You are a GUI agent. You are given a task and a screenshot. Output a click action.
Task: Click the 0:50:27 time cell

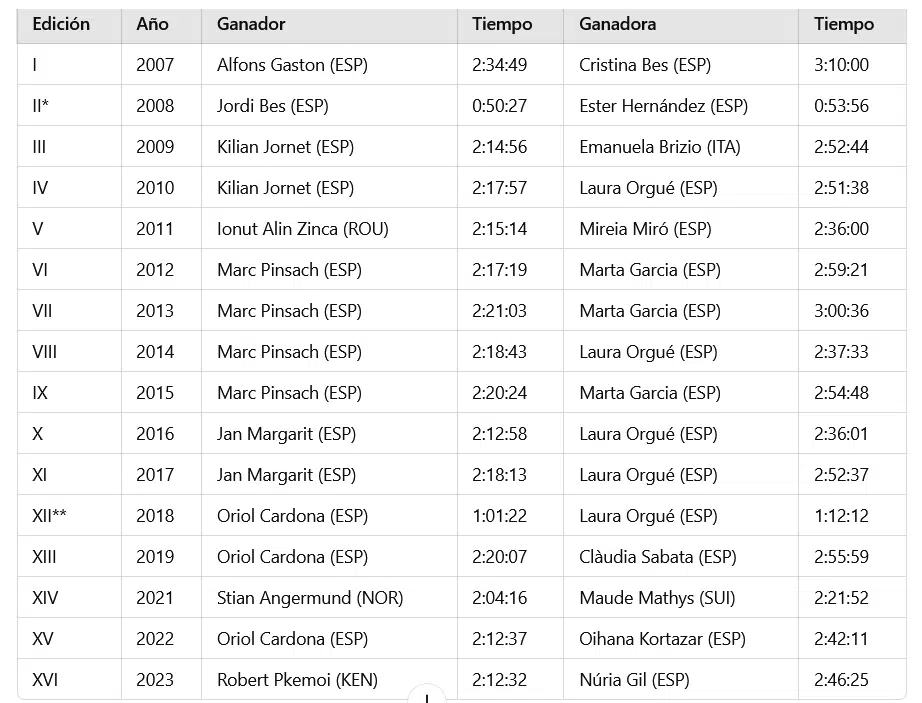tap(499, 106)
